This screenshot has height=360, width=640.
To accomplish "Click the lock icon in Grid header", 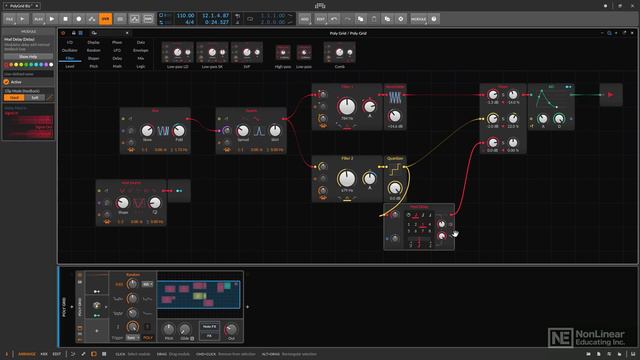I will point(73,33).
